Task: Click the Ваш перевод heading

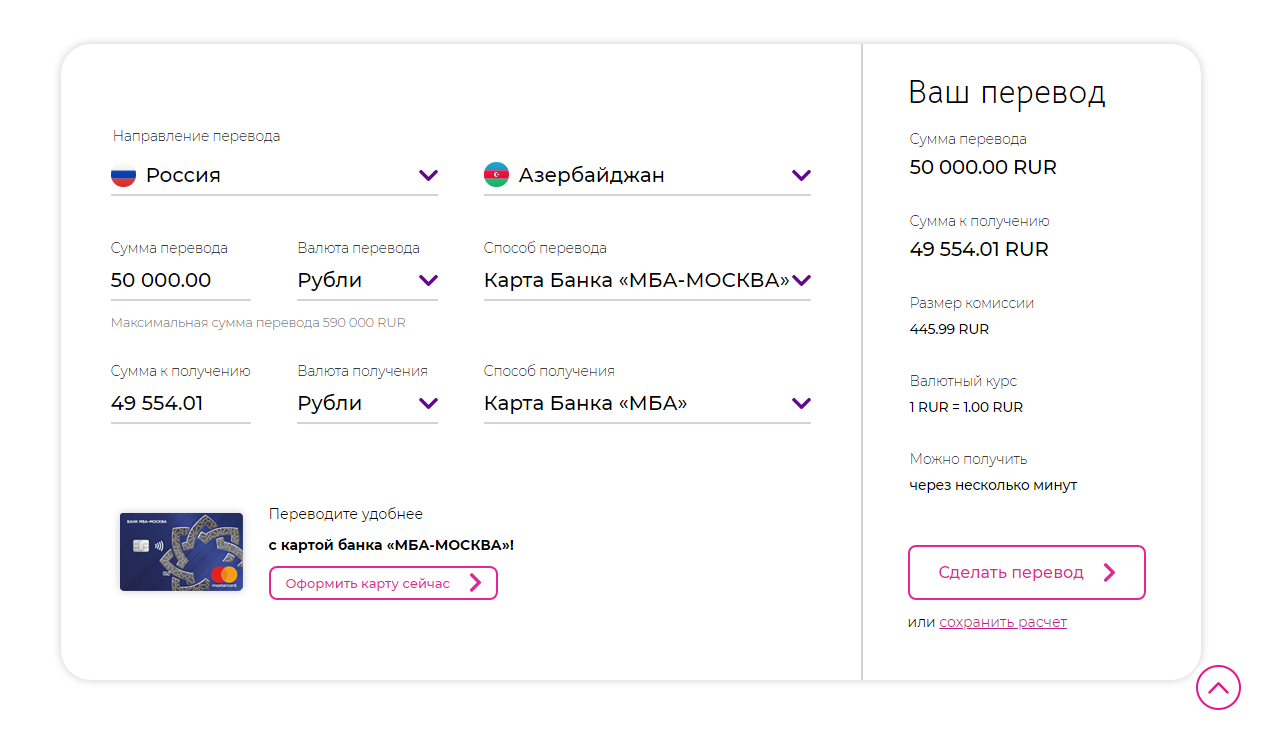Action: tap(1007, 93)
